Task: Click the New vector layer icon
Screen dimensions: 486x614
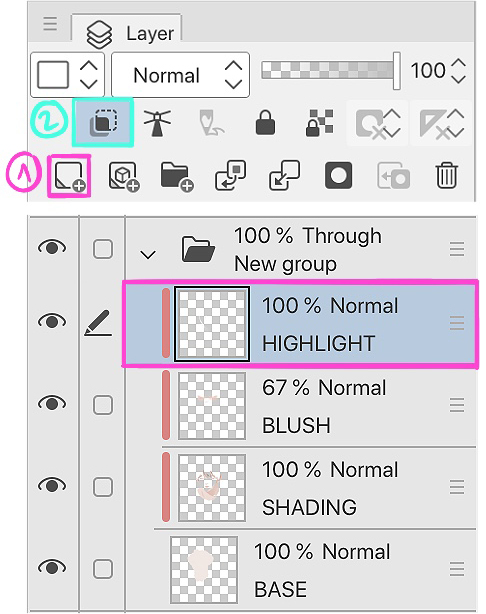Action: coord(124,176)
